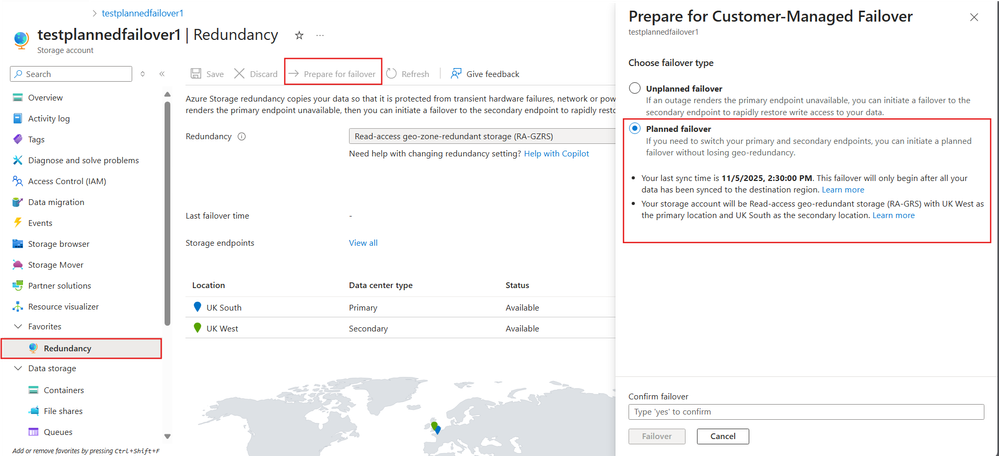Click the Resource visualizer icon

pos(18,307)
